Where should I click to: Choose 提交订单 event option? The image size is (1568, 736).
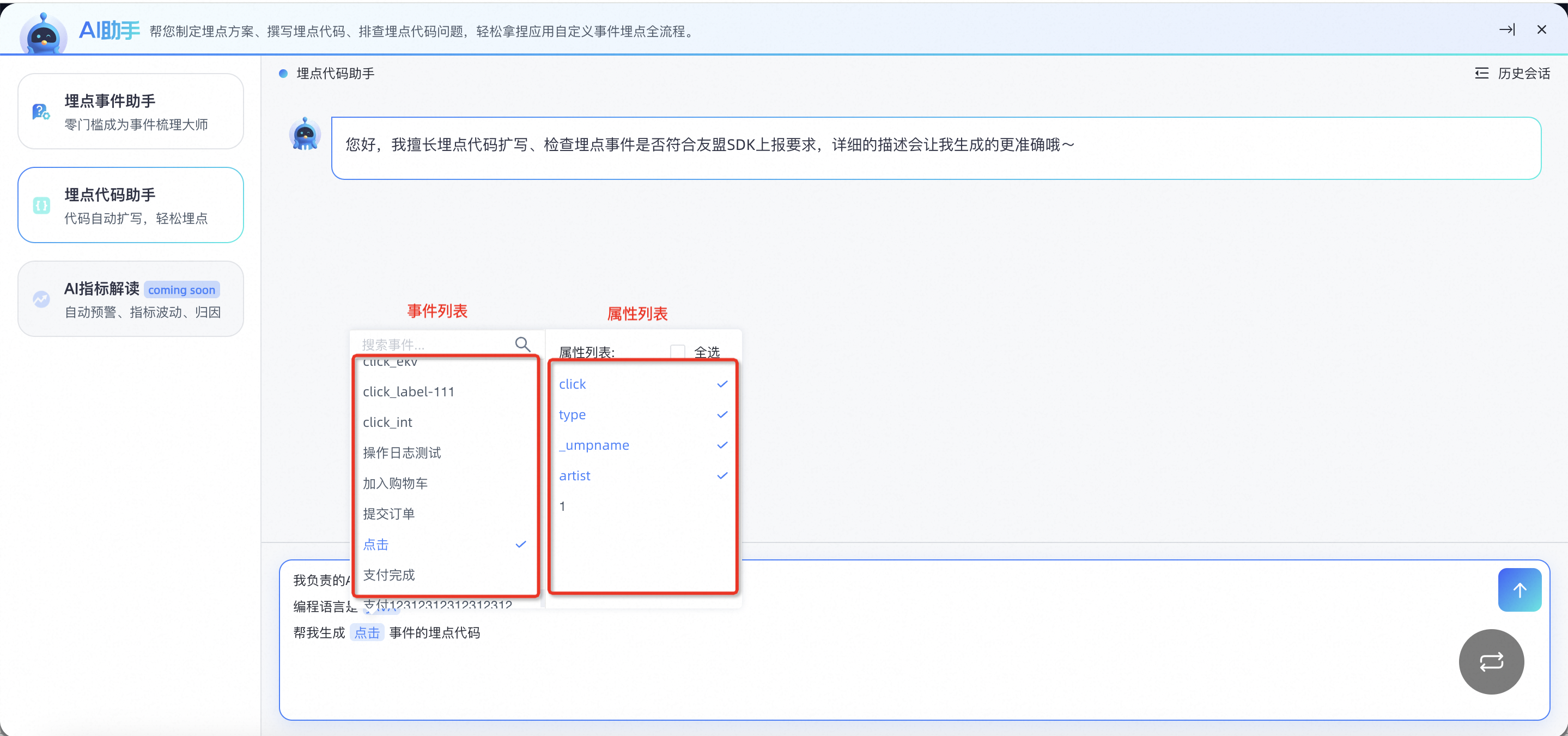pos(388,514)
